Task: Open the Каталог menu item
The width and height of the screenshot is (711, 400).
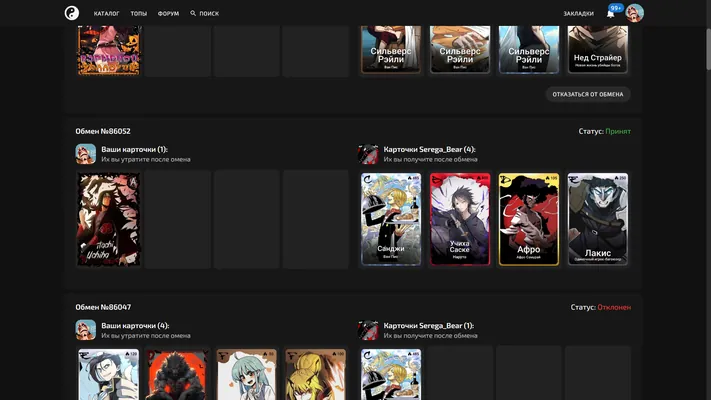Action: [107, 14]
